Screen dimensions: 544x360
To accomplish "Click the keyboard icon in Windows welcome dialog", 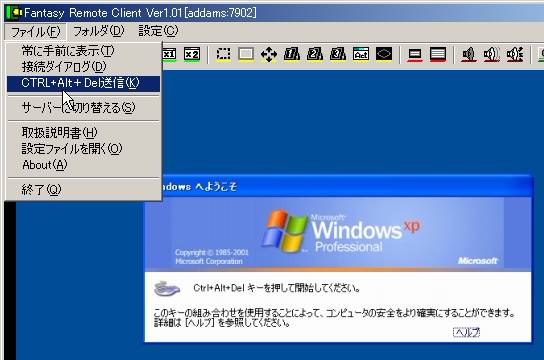I will point(167,289).
